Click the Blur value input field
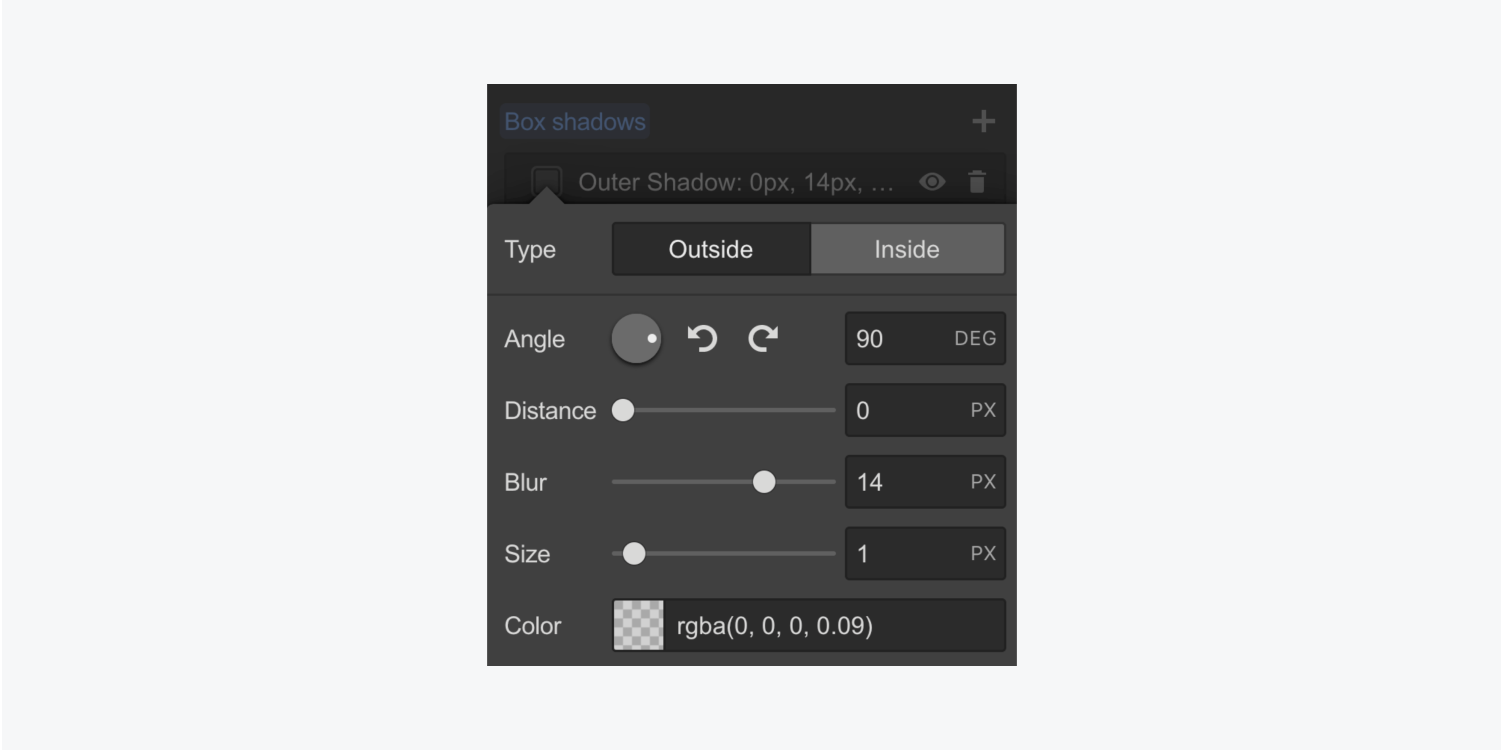Image resolution: width=1501 pixels, height=751 pixels. (x=905, y=482)
